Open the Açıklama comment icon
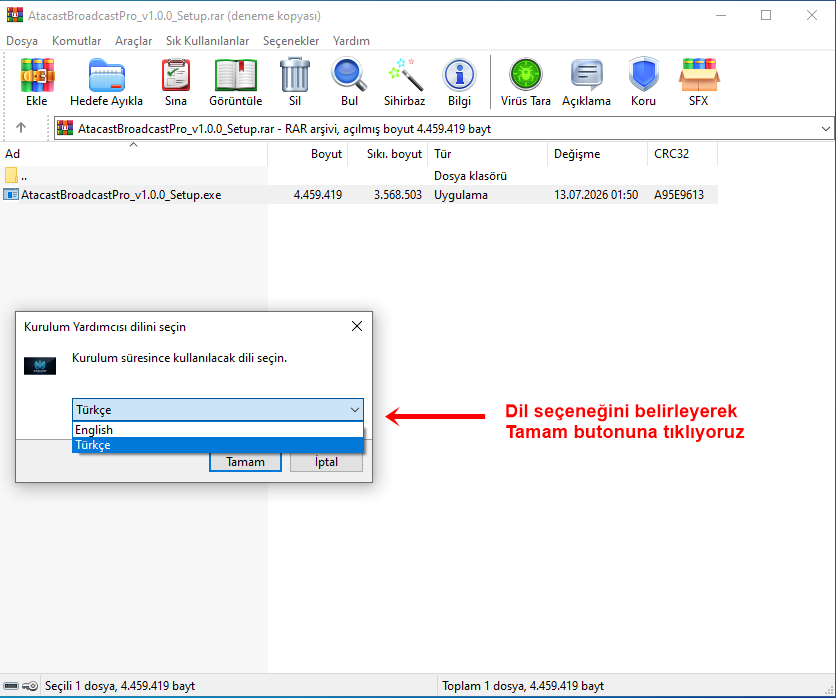 [586, 75]
